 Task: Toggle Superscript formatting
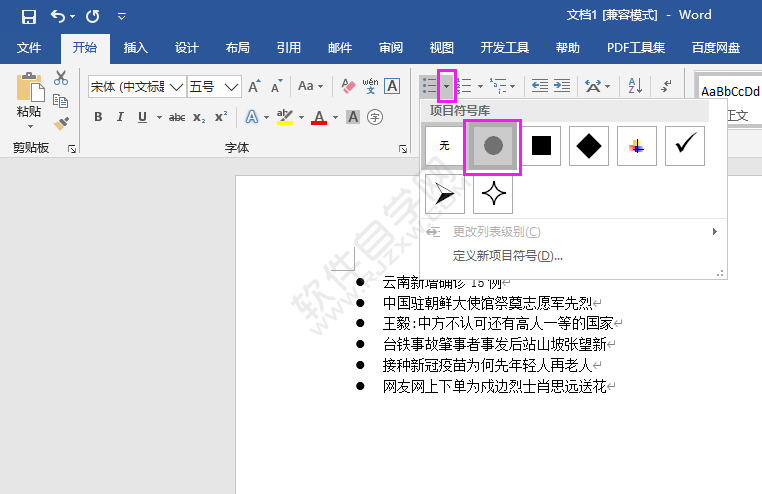(x=221, y=117)
